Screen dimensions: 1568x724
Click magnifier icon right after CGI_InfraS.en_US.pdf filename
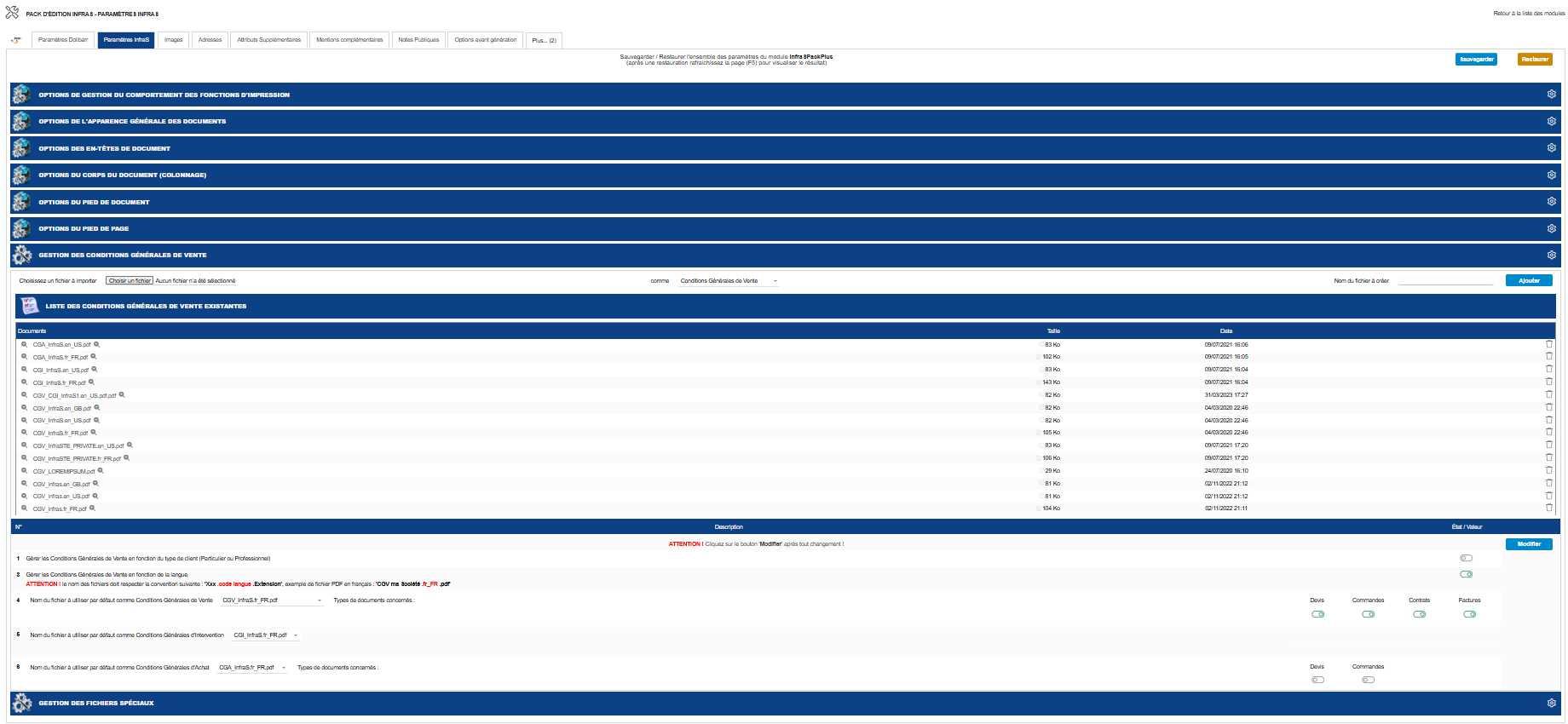point(95,370)
